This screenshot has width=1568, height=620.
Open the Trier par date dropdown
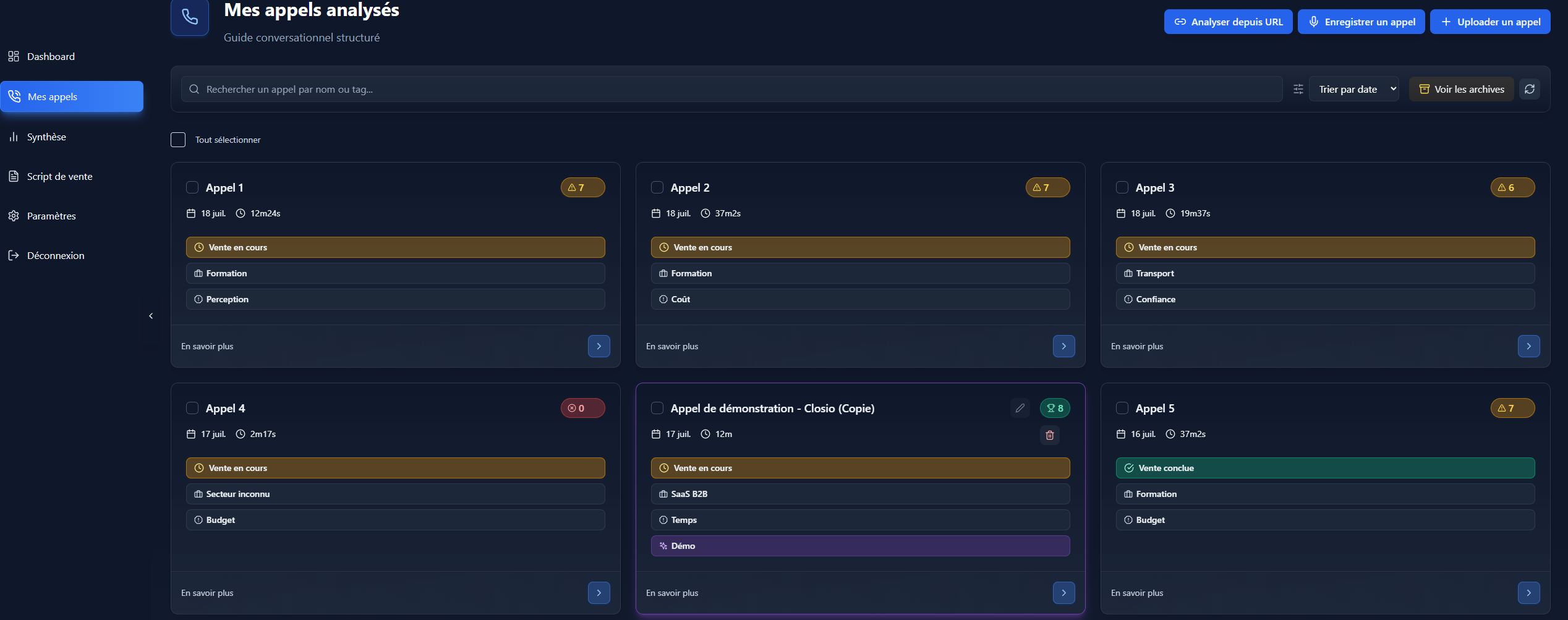click(1353, 89)
